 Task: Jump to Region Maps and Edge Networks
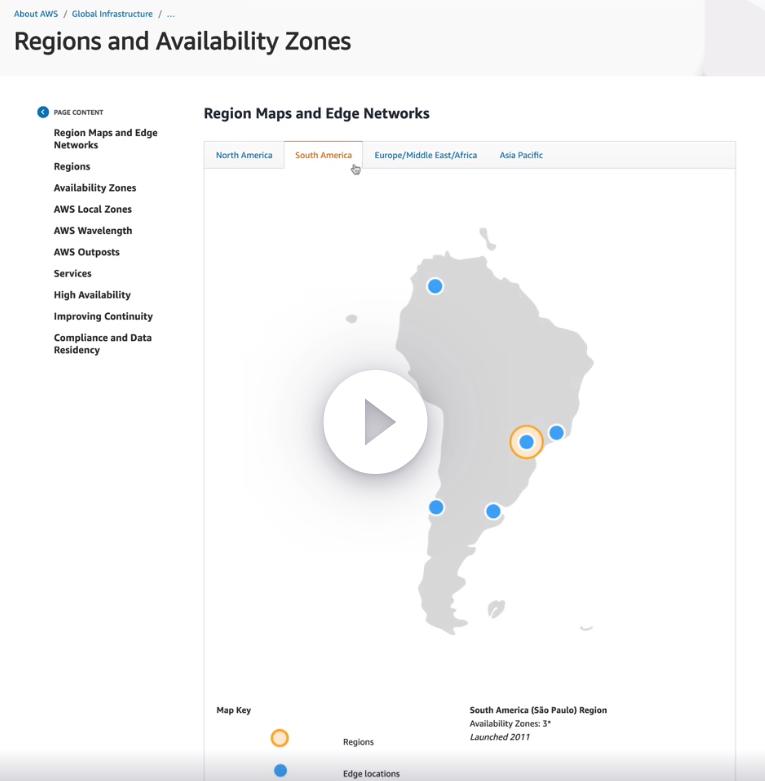[106, 138]
